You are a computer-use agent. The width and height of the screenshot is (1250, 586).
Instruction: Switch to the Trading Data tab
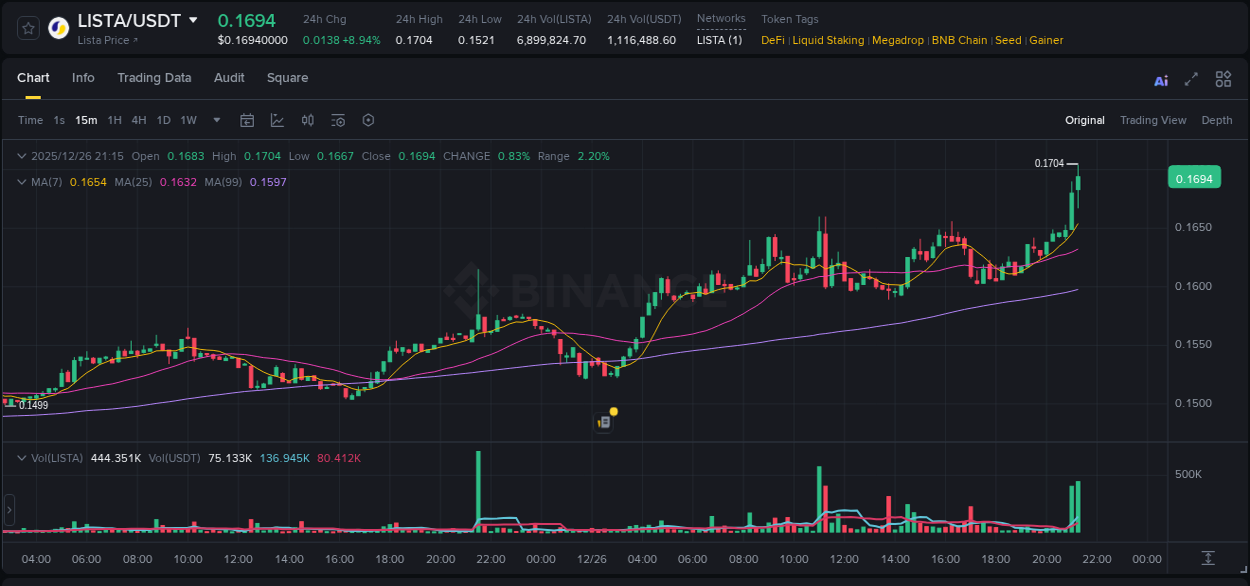pyautogui.click(x=154, y=78)
